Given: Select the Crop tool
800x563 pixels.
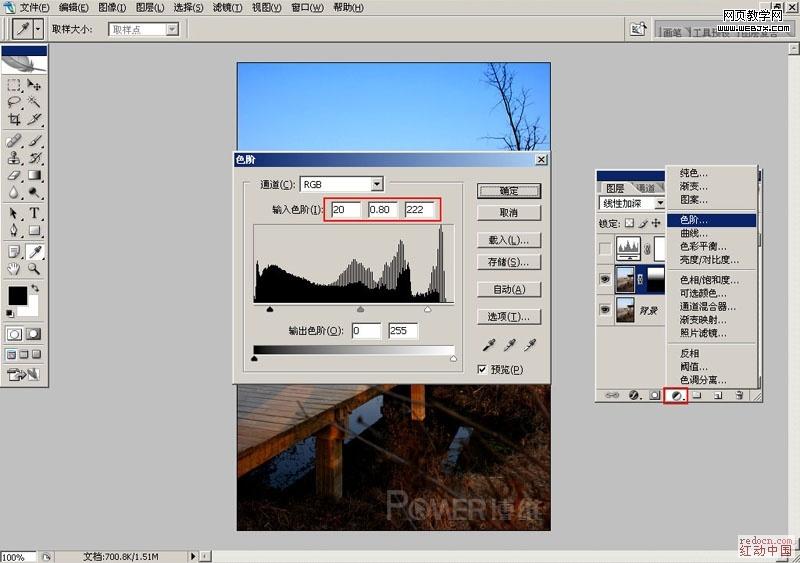Looking at the screenshot, I should point(14,119).
